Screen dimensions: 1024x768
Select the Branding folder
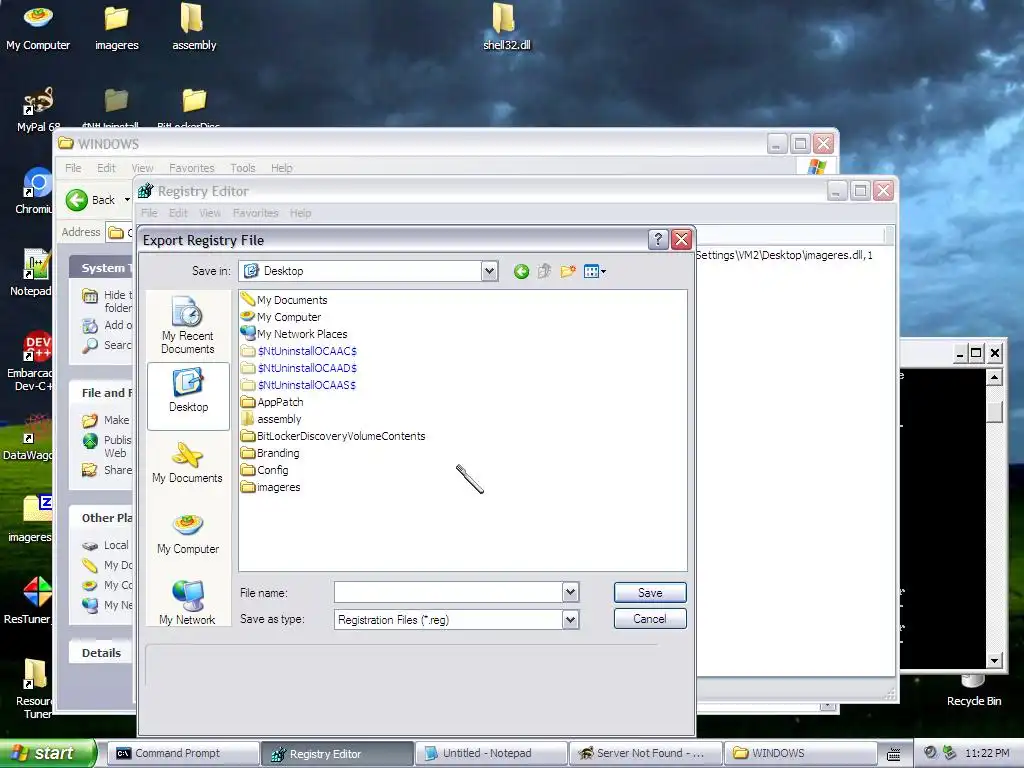coord(270,453)
